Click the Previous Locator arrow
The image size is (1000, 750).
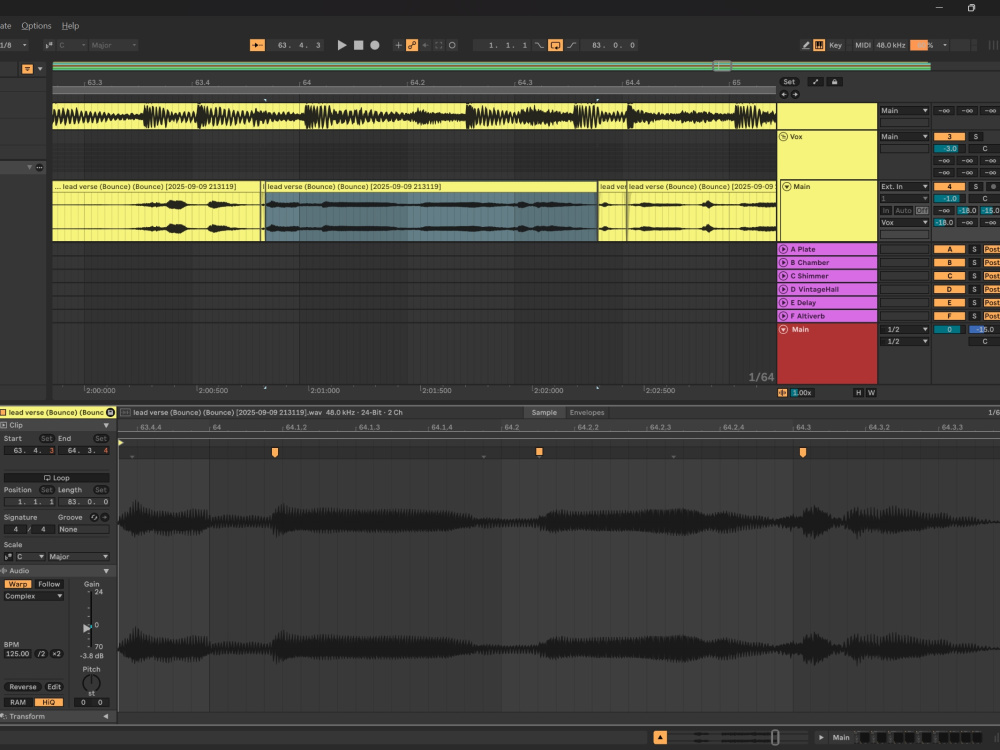(784, 94)
